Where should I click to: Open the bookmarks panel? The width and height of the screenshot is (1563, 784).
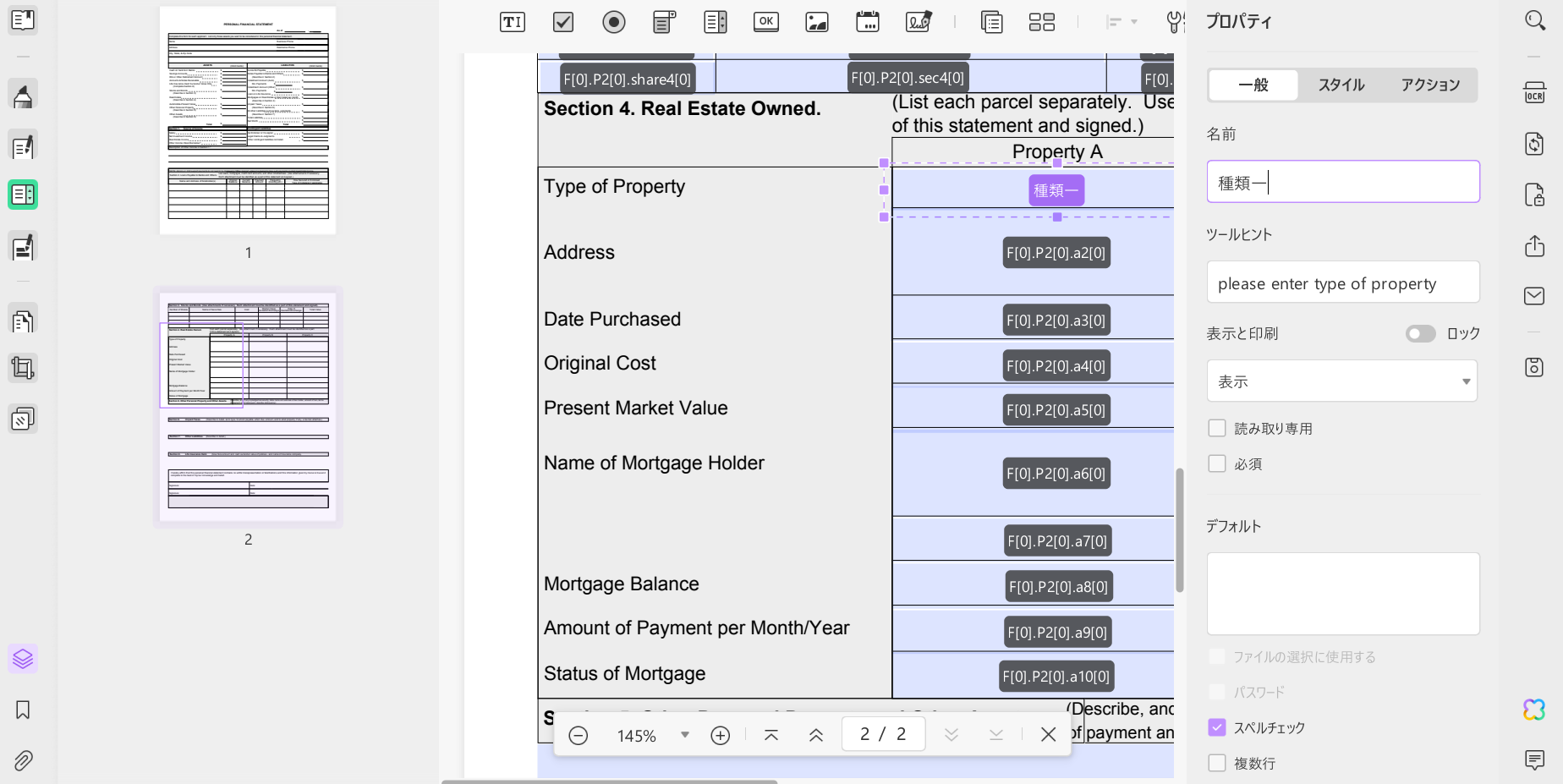pyautogui.click(x=23, y=710)
